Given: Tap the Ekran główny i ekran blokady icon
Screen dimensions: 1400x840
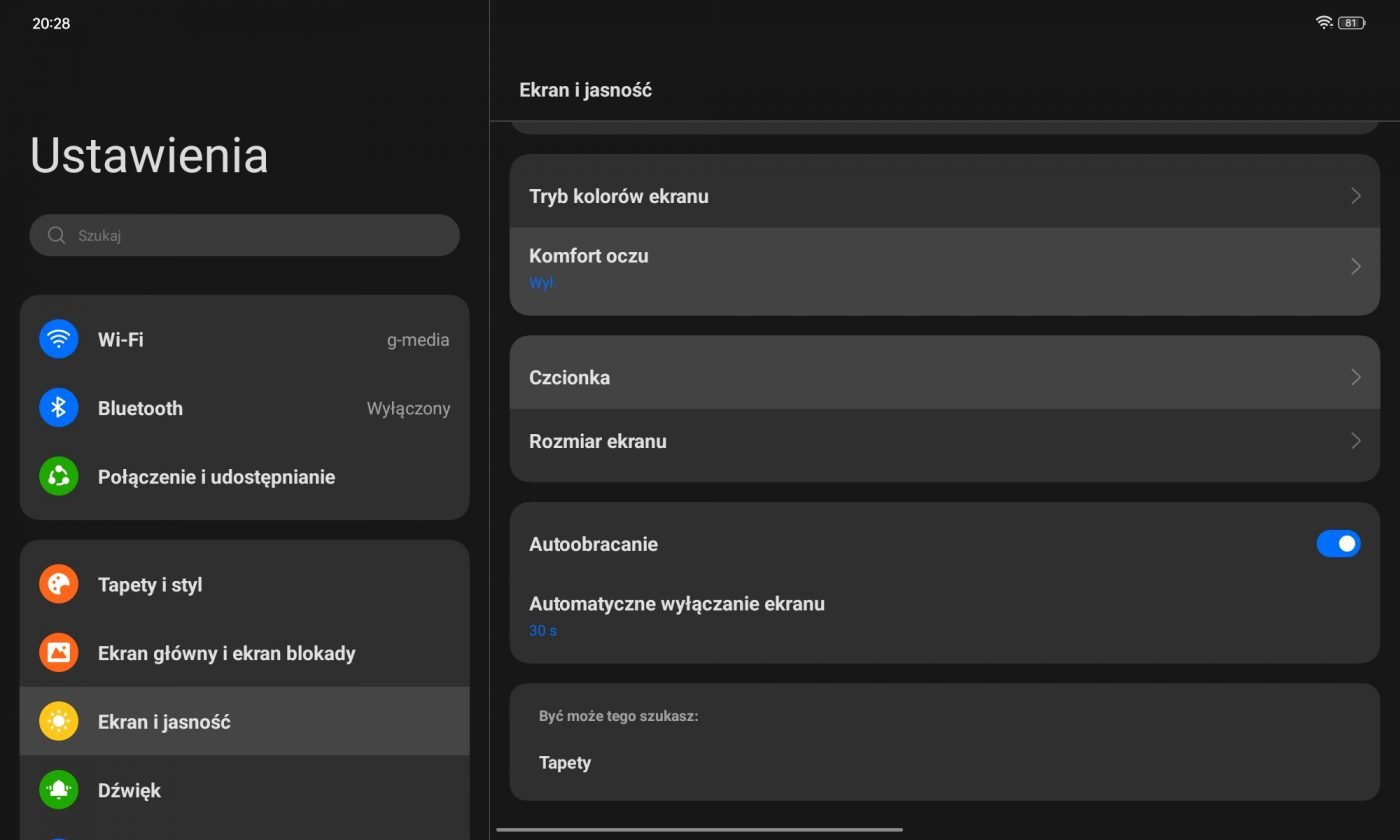Looking at the screenshot, I should tap(58, 653).
